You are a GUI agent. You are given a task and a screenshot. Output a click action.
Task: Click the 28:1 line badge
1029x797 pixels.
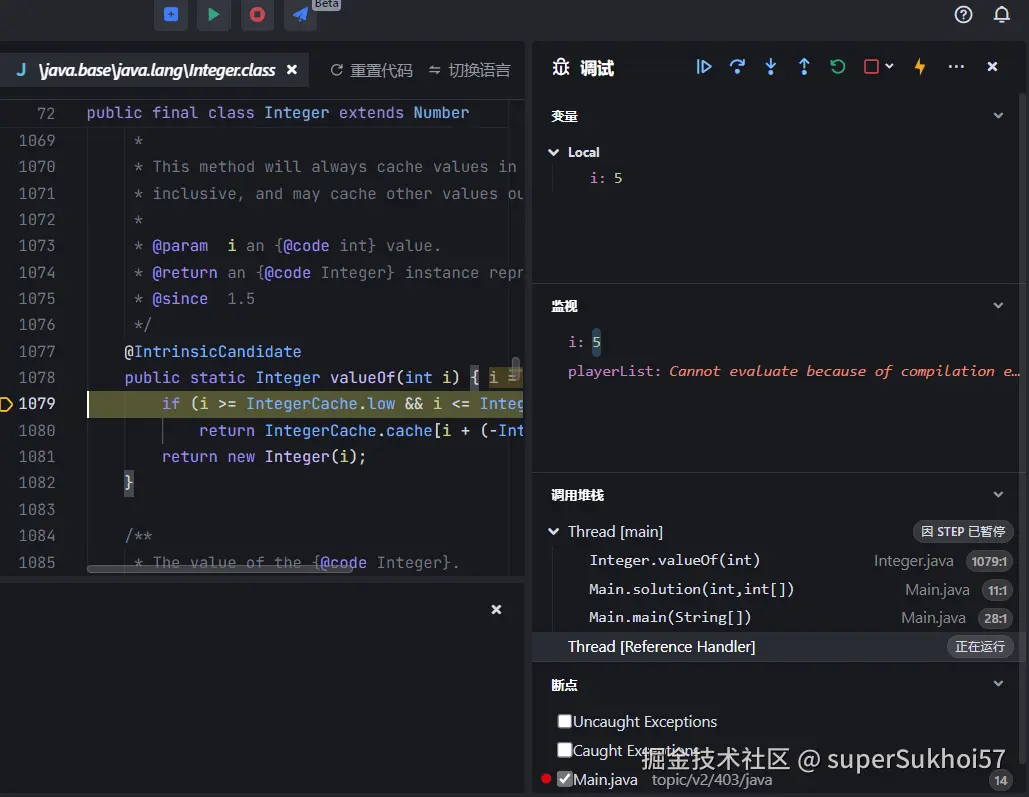tap(995, 618)
